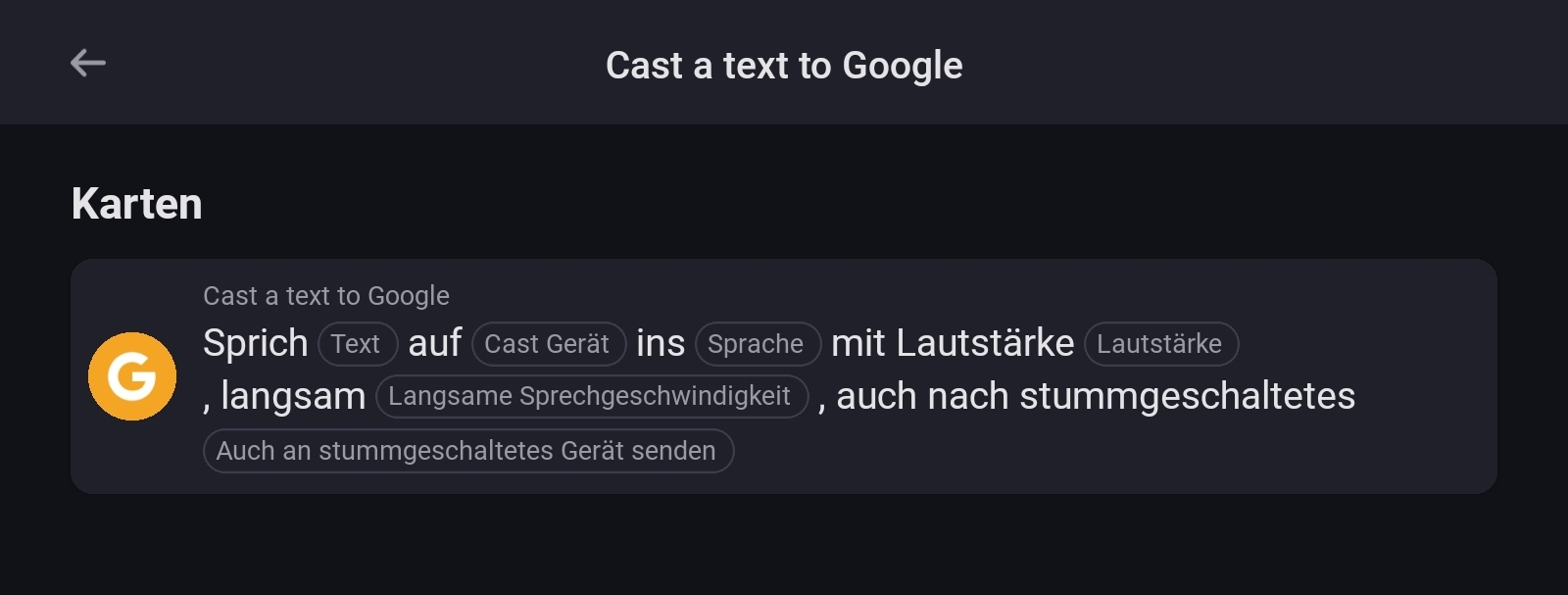Click the word Sprich in the card
This screenshot has height=595, width=1568.
tap(256, 344)
